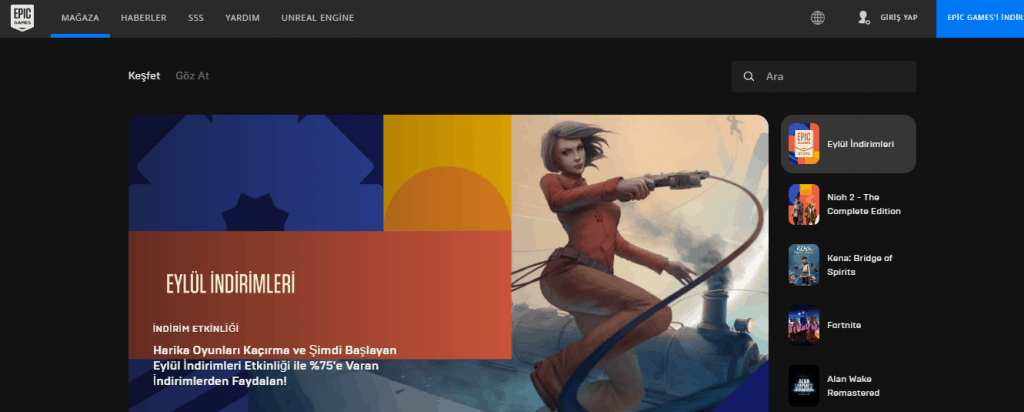This screenshot has height=412, width=1024.
Task: Switch to the Keşfet tab
Action: 144,76
